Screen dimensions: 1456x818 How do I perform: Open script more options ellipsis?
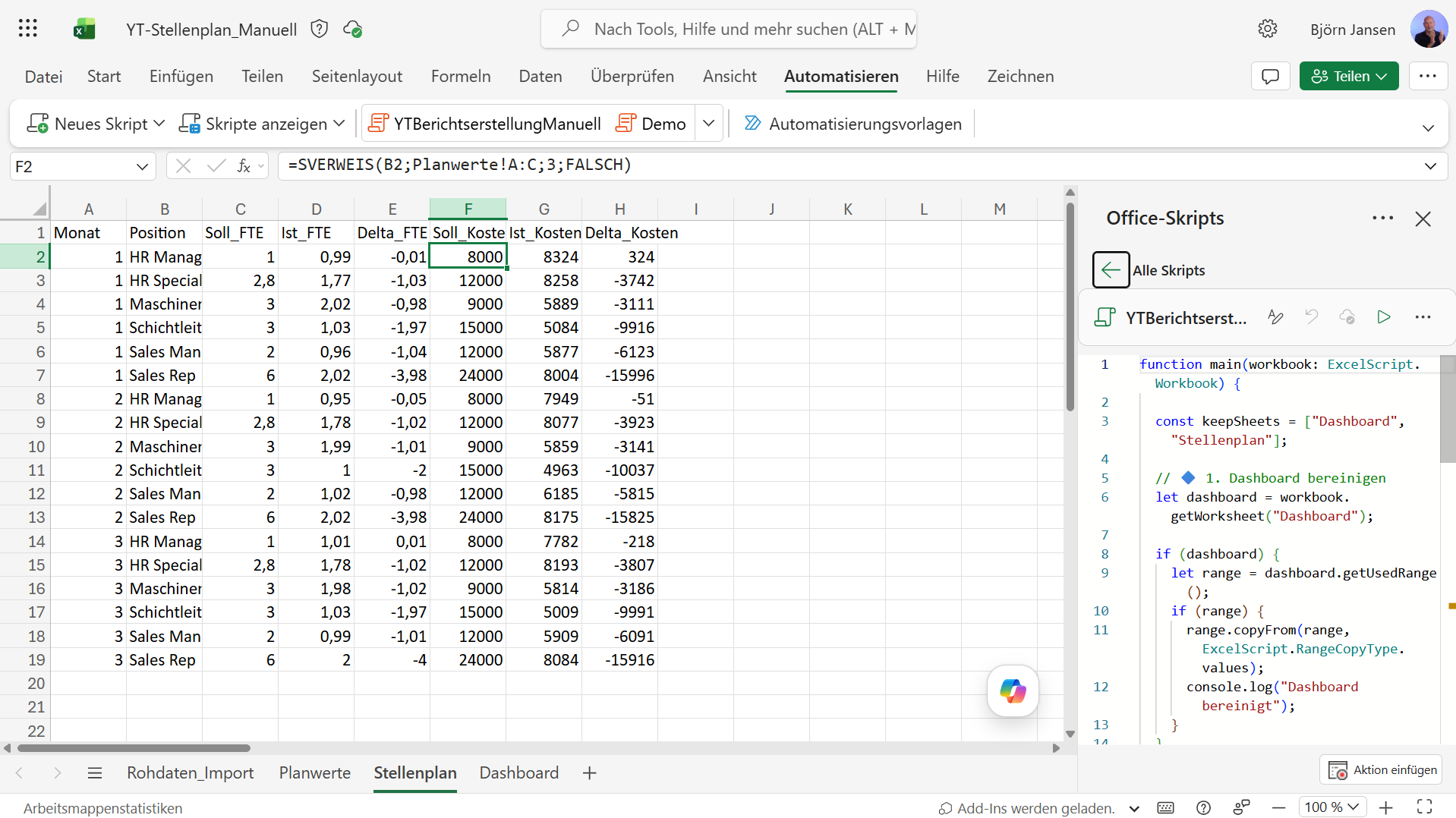(x=1423, y=317)
